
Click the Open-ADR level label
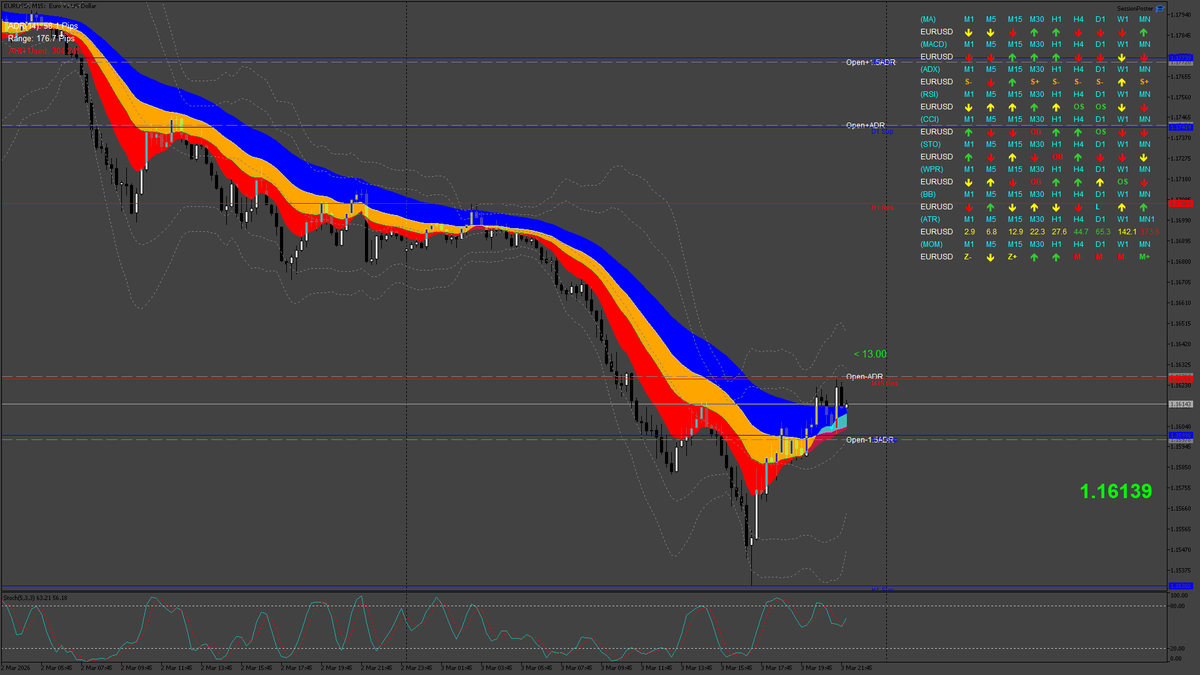point(864,376)
